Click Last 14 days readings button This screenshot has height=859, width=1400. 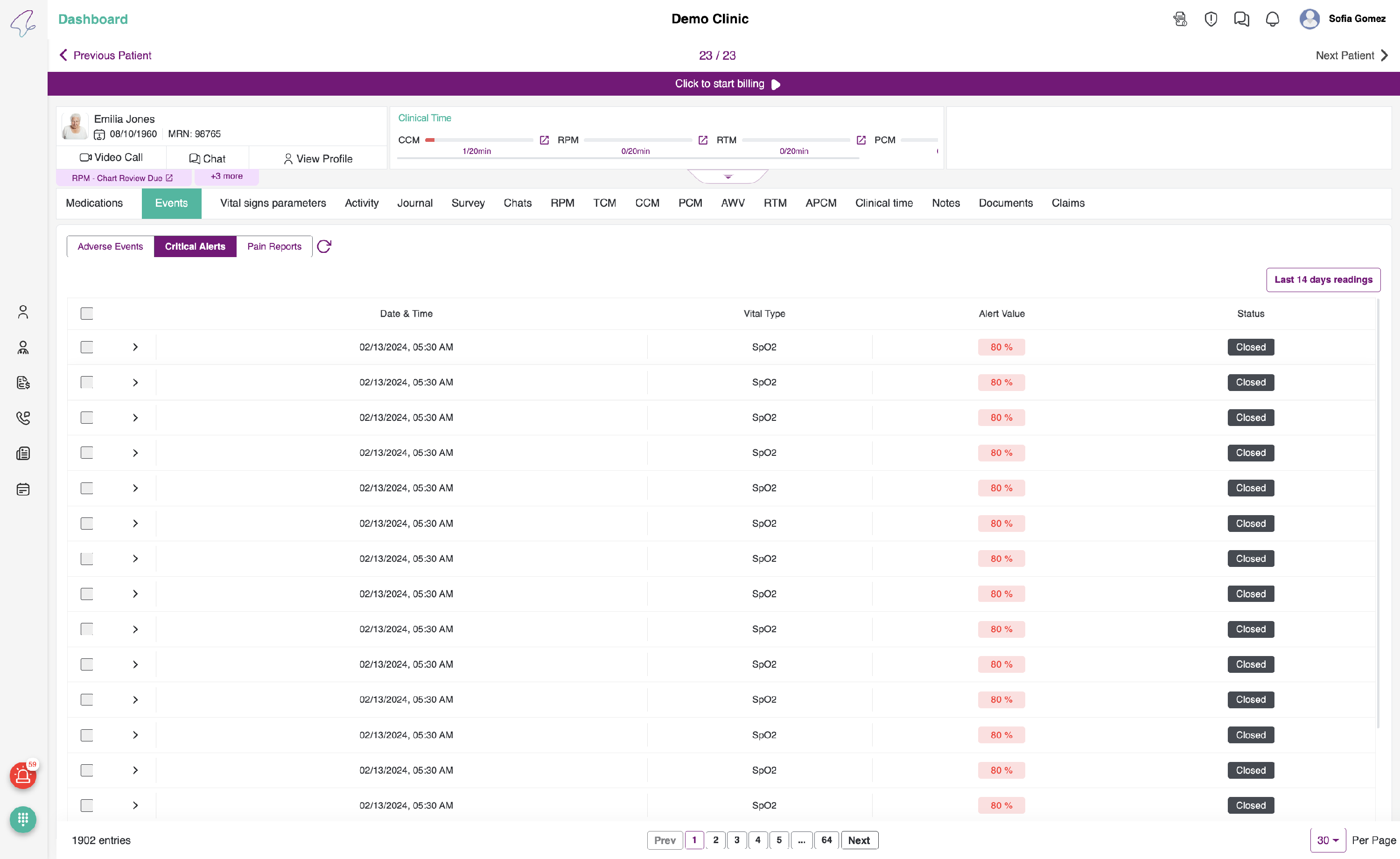1323,279
